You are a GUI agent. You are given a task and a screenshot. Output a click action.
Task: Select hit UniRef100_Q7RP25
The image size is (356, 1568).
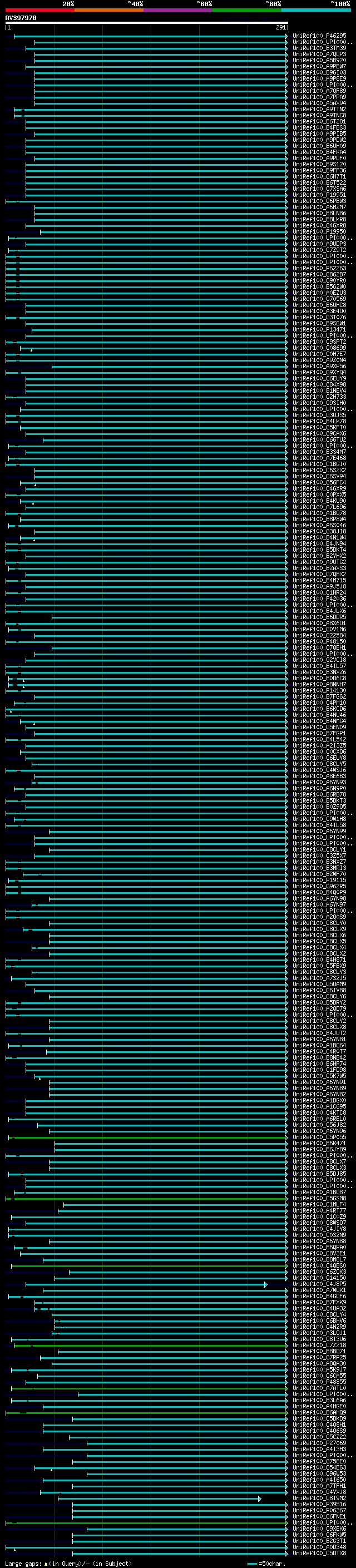click(x=319, y=1357)
